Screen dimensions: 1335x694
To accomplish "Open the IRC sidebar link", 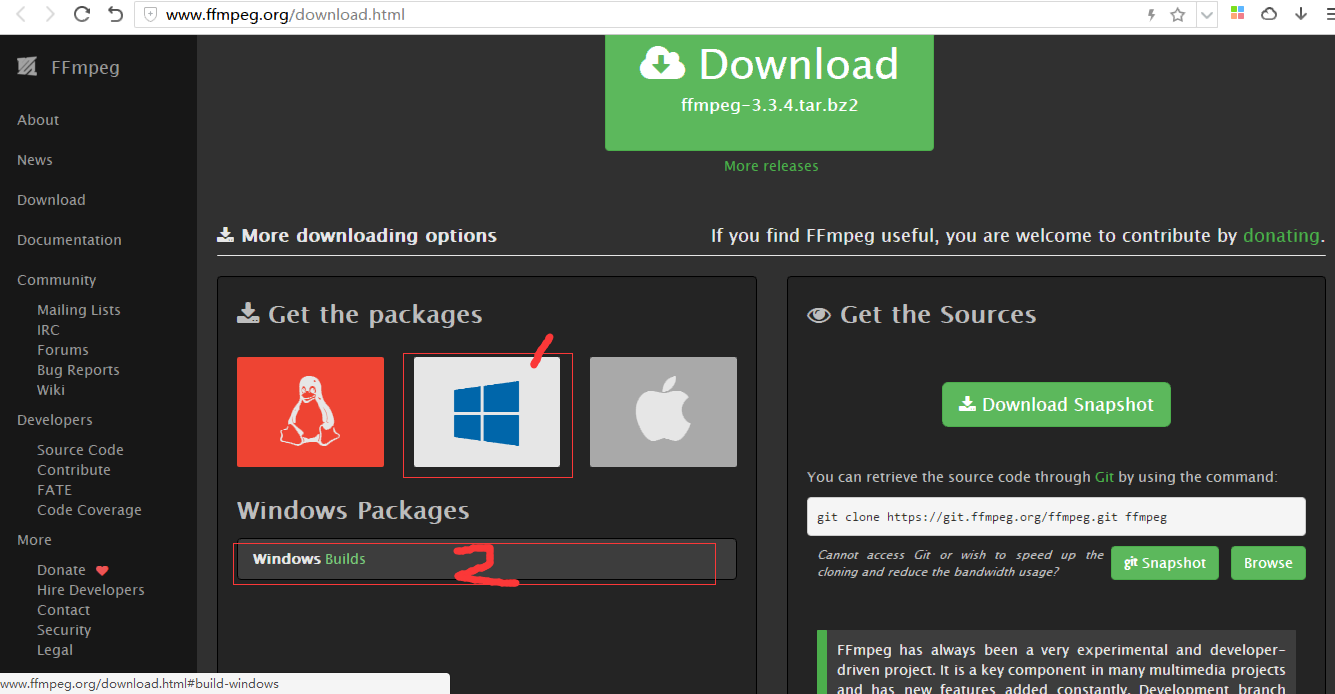I will point(48,330).
